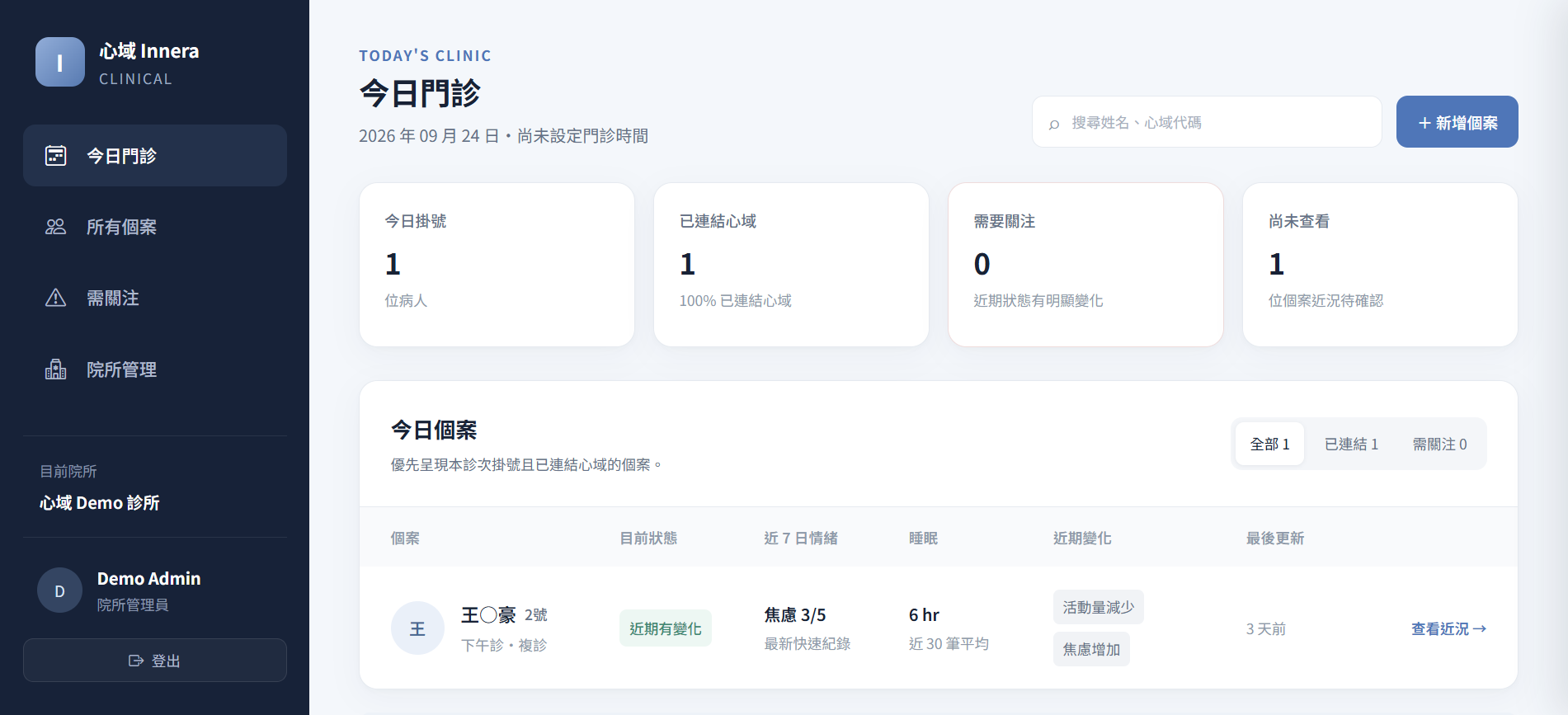Click the 尚未查看 stat card
The image size is (1568, 715).
pyautogui.click(x=1380, y=265)
